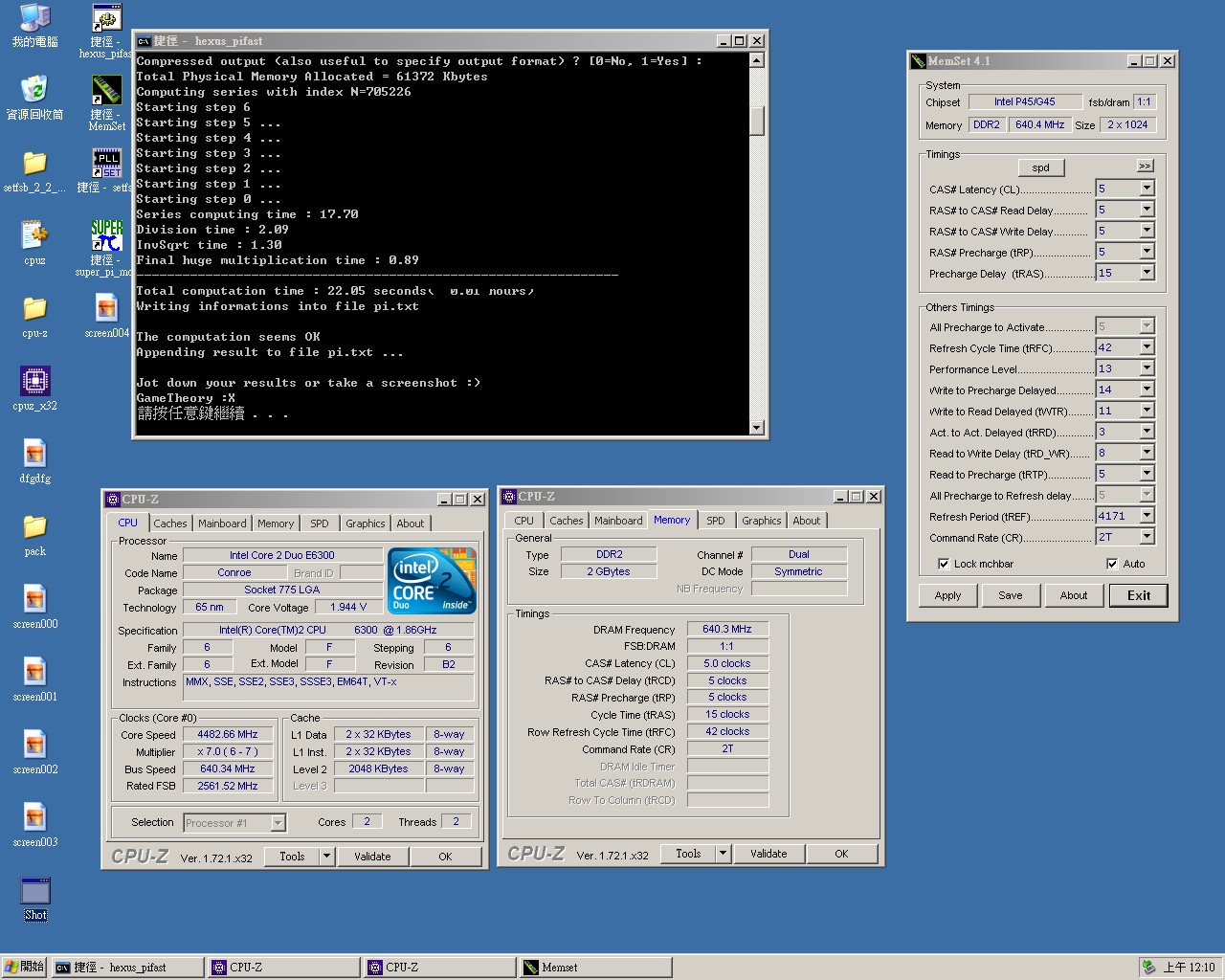This screenshot has width=1225, height=980.
Task: Click the MemSet 4.1 title bar icon
Action: point(919,60)
